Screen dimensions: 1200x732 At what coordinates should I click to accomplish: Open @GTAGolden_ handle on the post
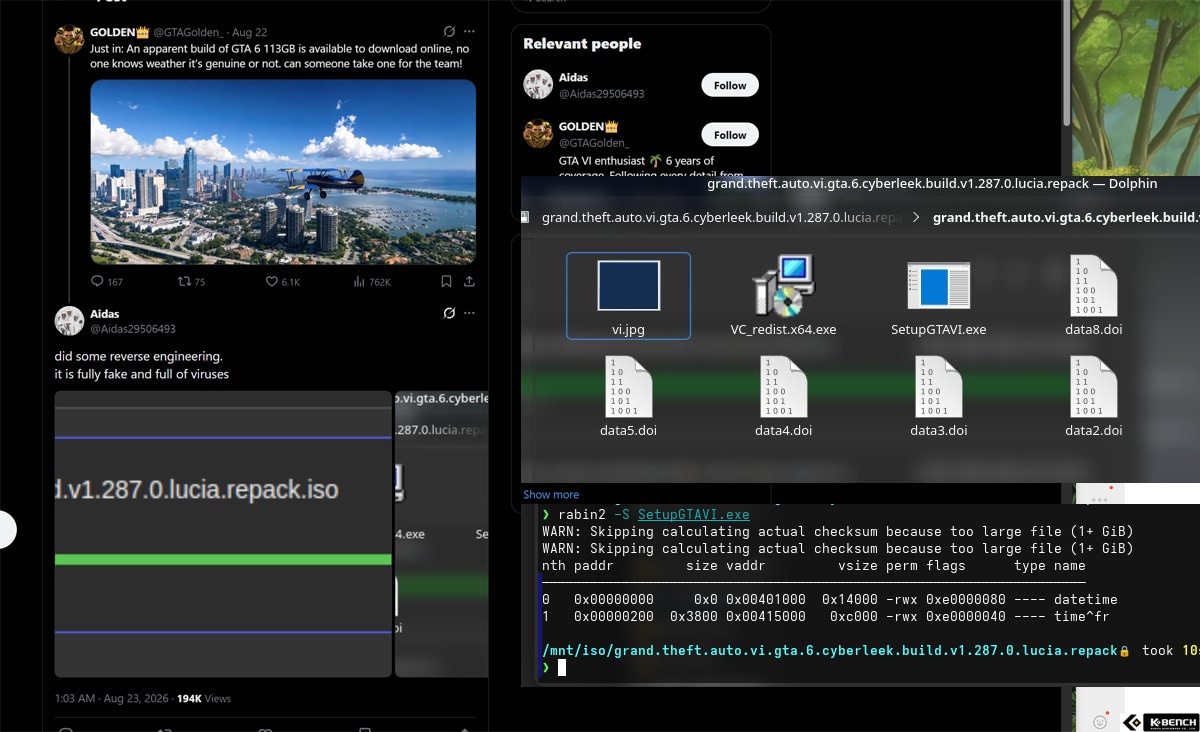pos(190,33)
